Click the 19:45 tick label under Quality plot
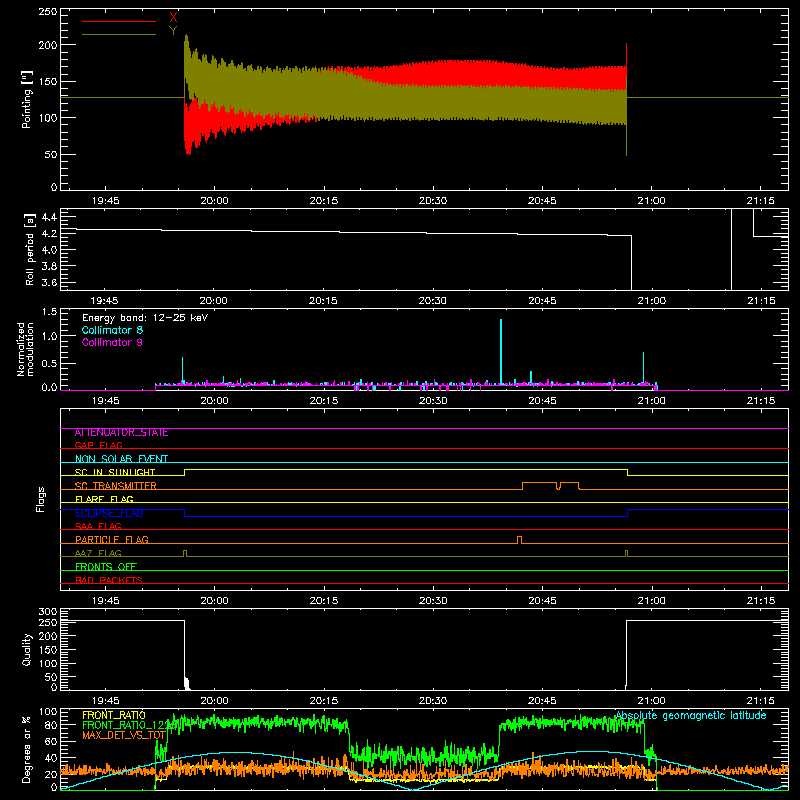The height and width of the screenshot is (800, 800). click(105, 701)
